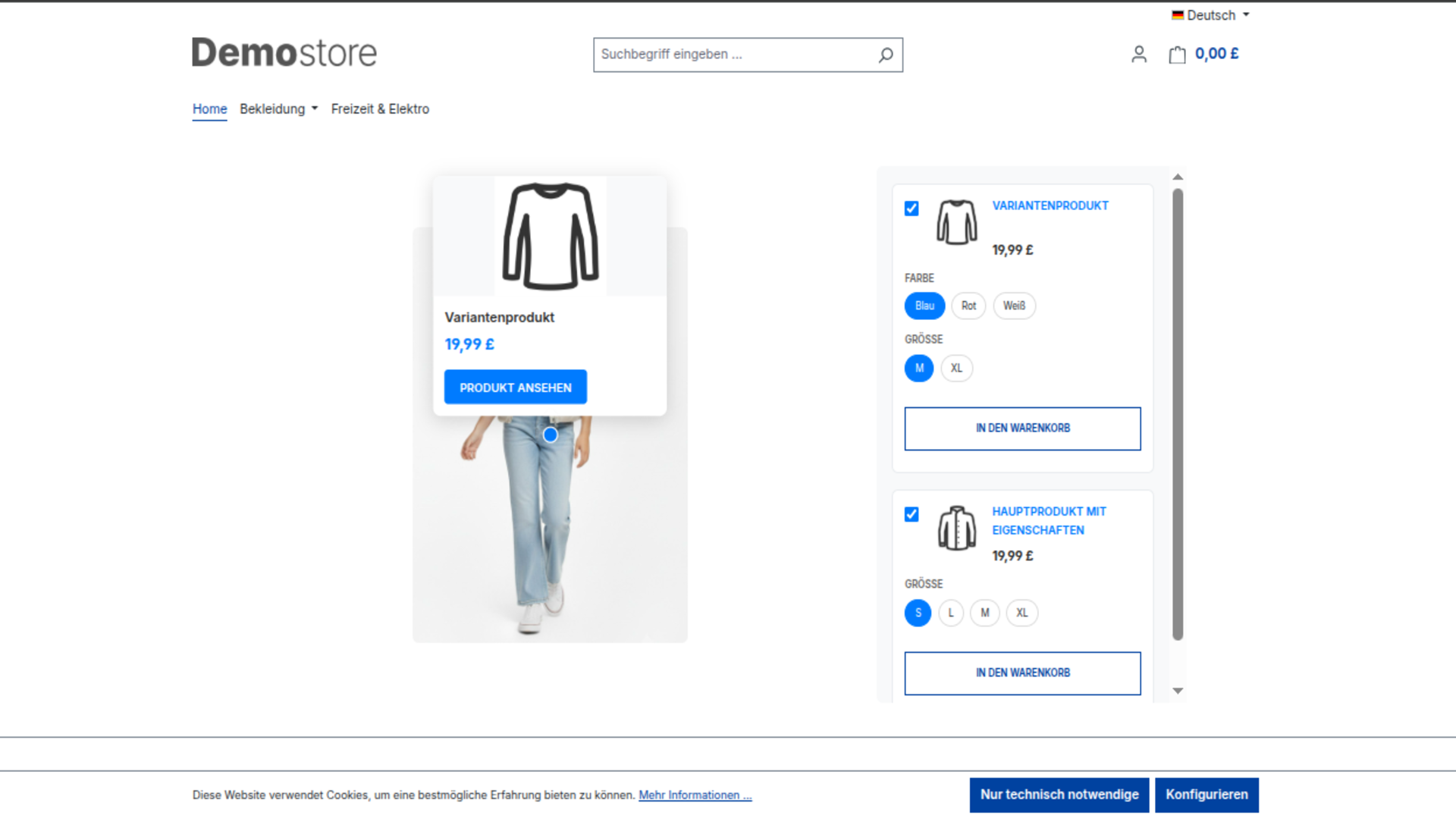Viewport: 1456px width, 819px height.
Task: Click the German flag icon
Action: 1178,15
